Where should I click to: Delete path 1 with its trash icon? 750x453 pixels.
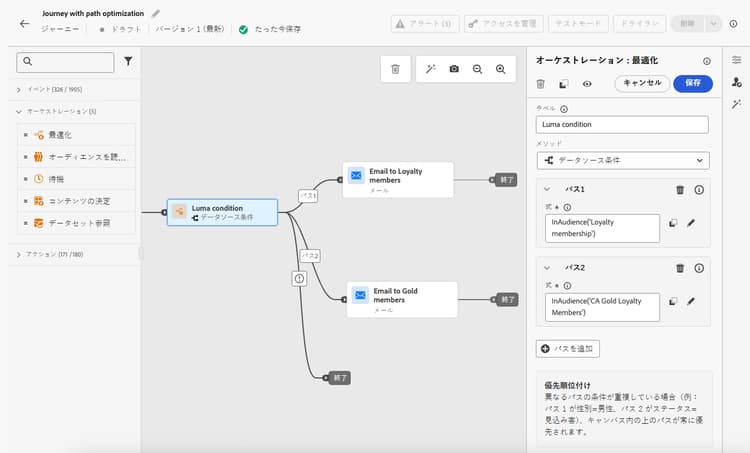click(680, 190)
